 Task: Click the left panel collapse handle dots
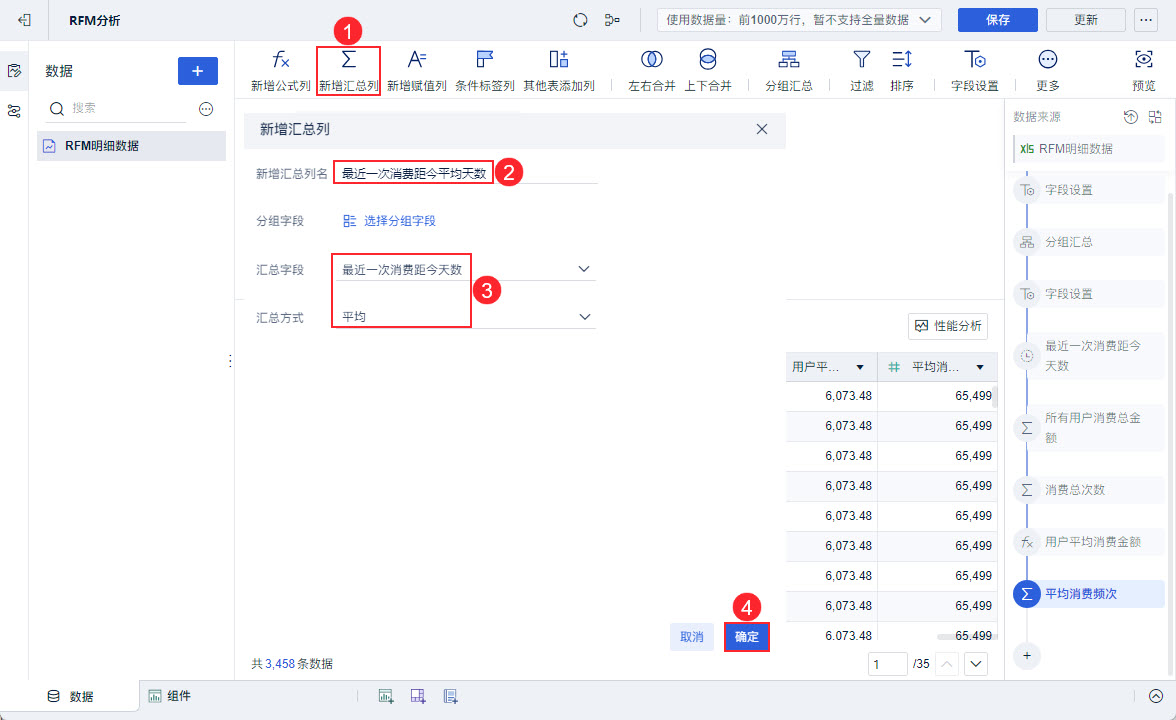pos(230,362)
